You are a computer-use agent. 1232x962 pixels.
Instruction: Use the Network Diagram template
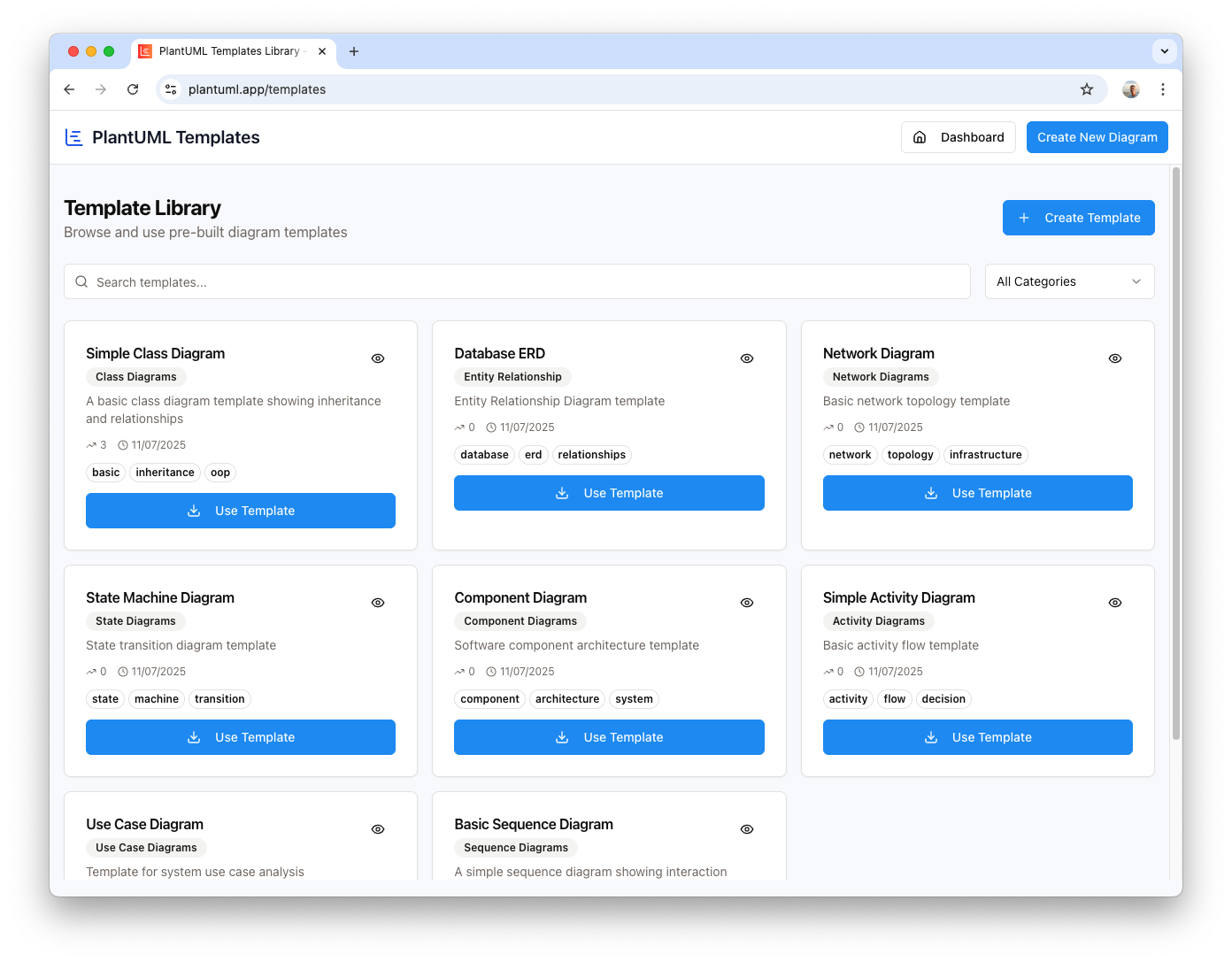tap(977, 493)
